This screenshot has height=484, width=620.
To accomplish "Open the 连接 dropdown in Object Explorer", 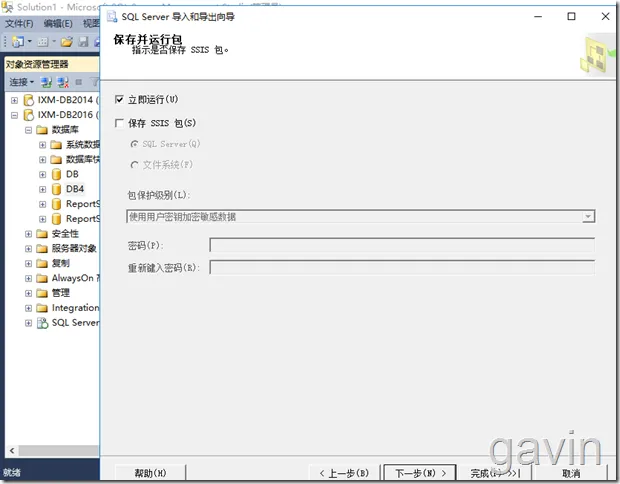I will pyautogui.click(x=21, y=82).
